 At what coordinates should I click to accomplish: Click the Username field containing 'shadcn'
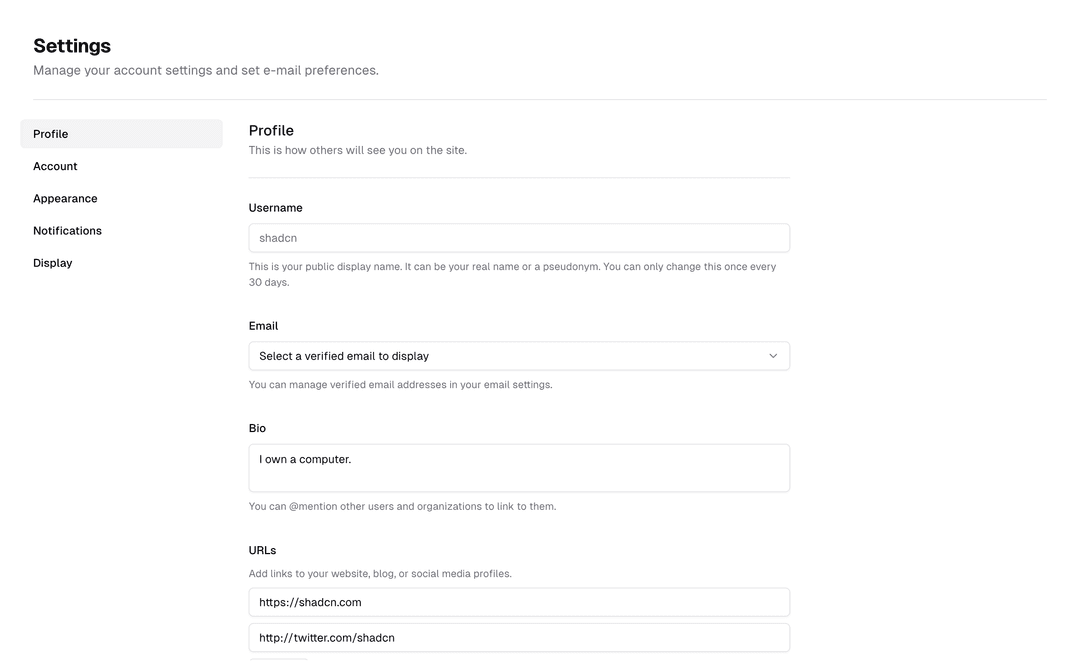coord(519,237)
